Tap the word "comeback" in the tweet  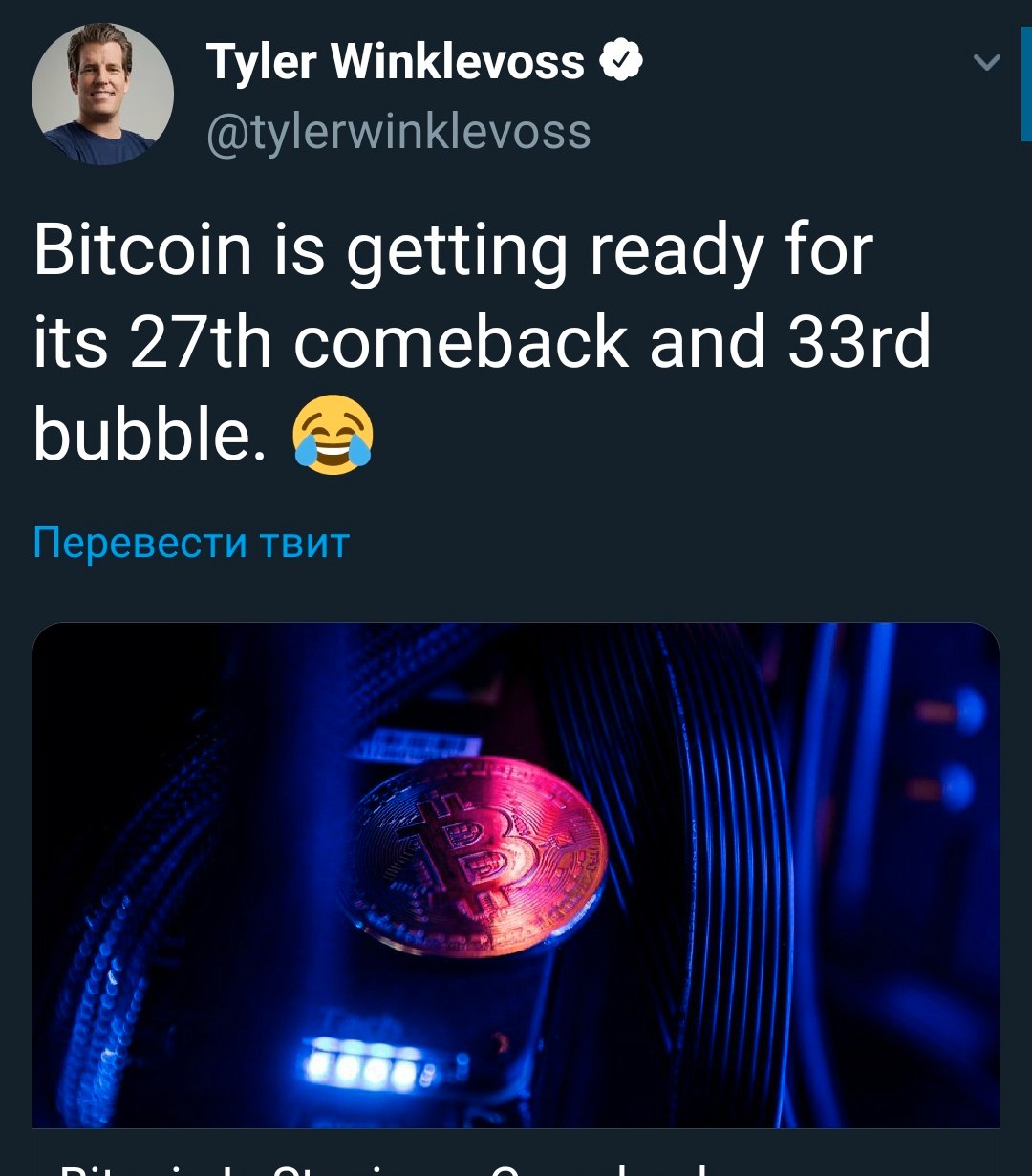(460, 342)
